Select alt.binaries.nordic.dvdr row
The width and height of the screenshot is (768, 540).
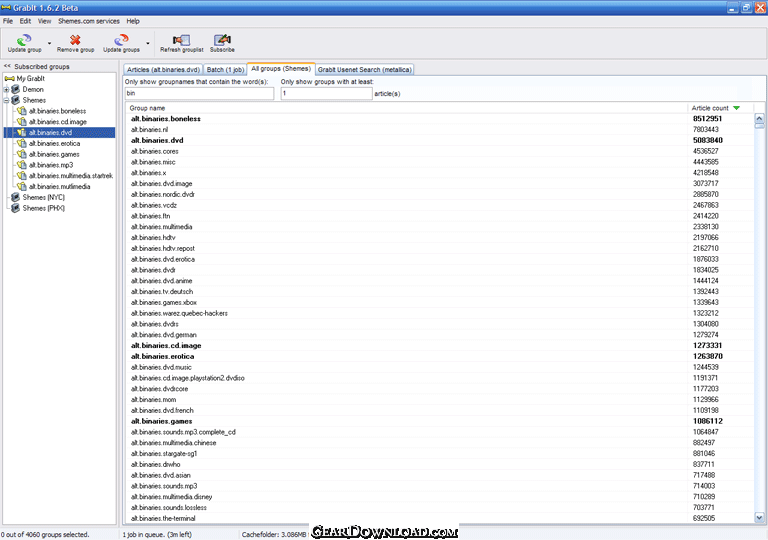pyautogui.click(x=439, y=194)
